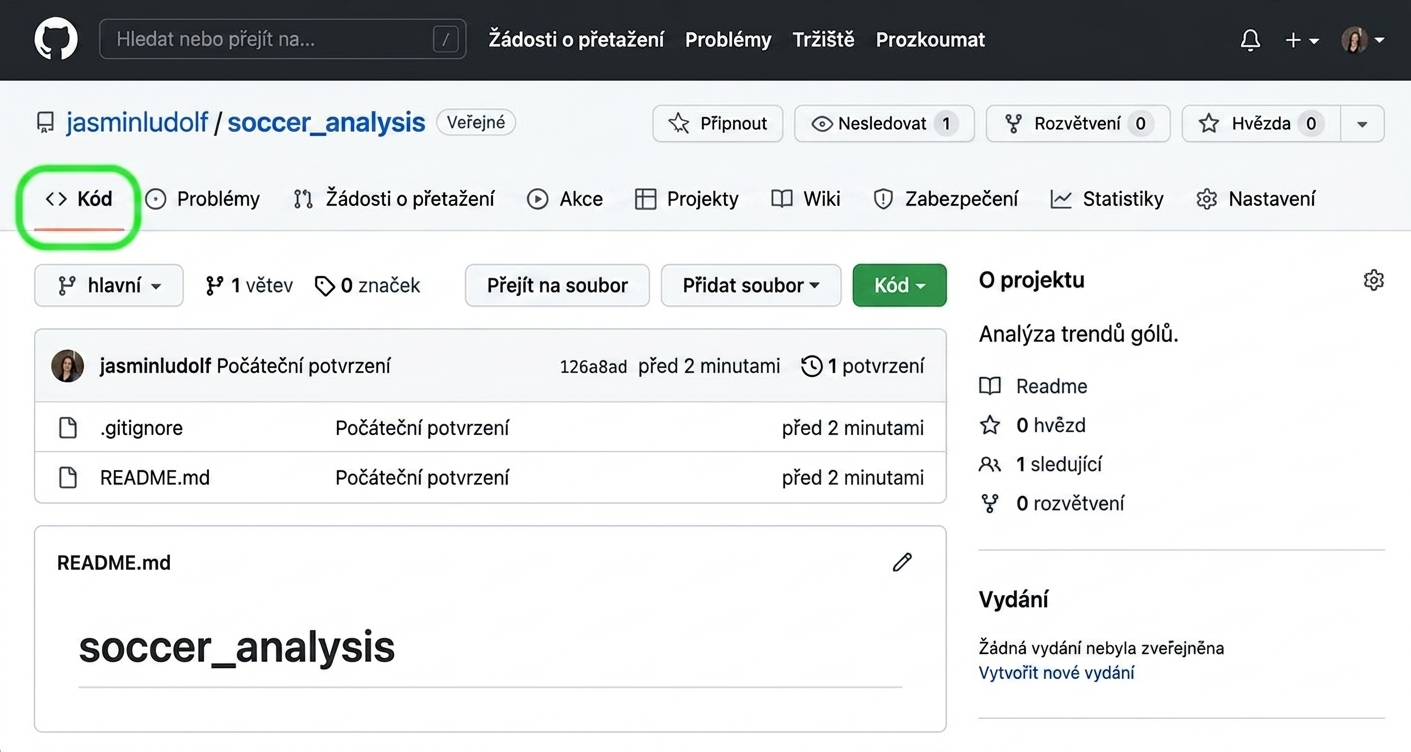Open commit hash 126a8ad
The width and height of the screenshot is (1411, 752).
593,367
